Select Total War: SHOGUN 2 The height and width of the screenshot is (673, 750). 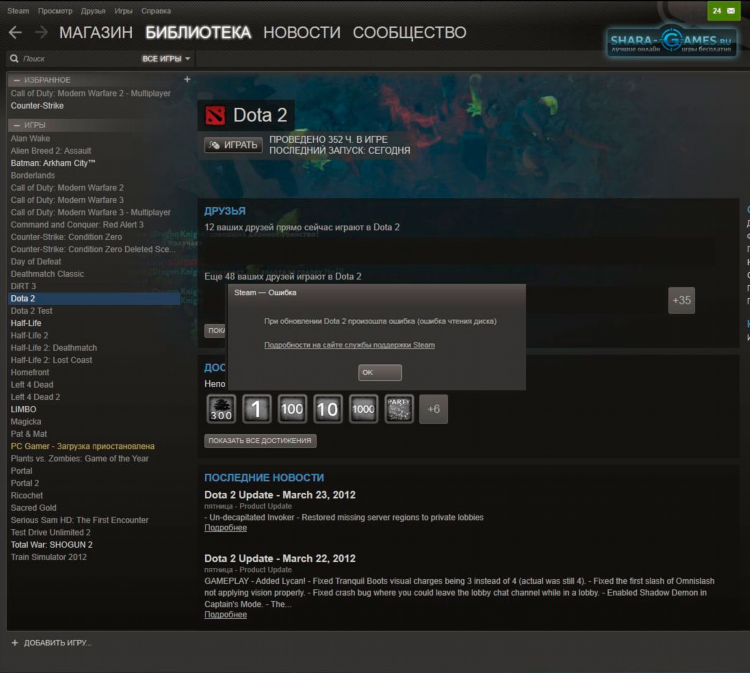pos(52,545)
